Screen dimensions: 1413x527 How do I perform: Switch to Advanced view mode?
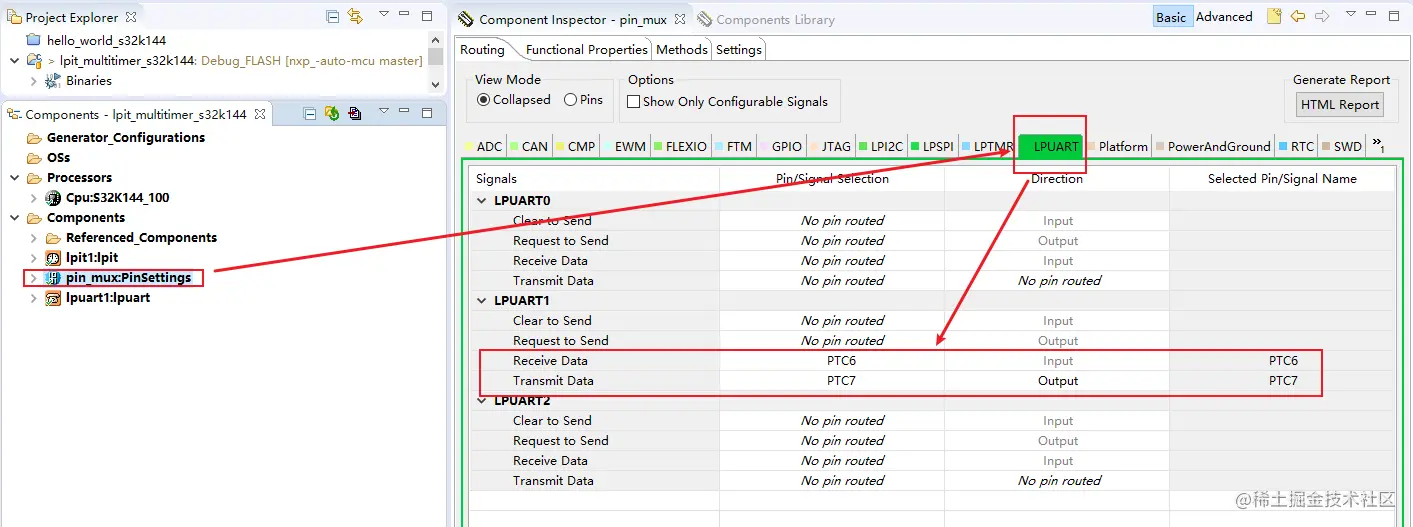tap(1224, 17)
